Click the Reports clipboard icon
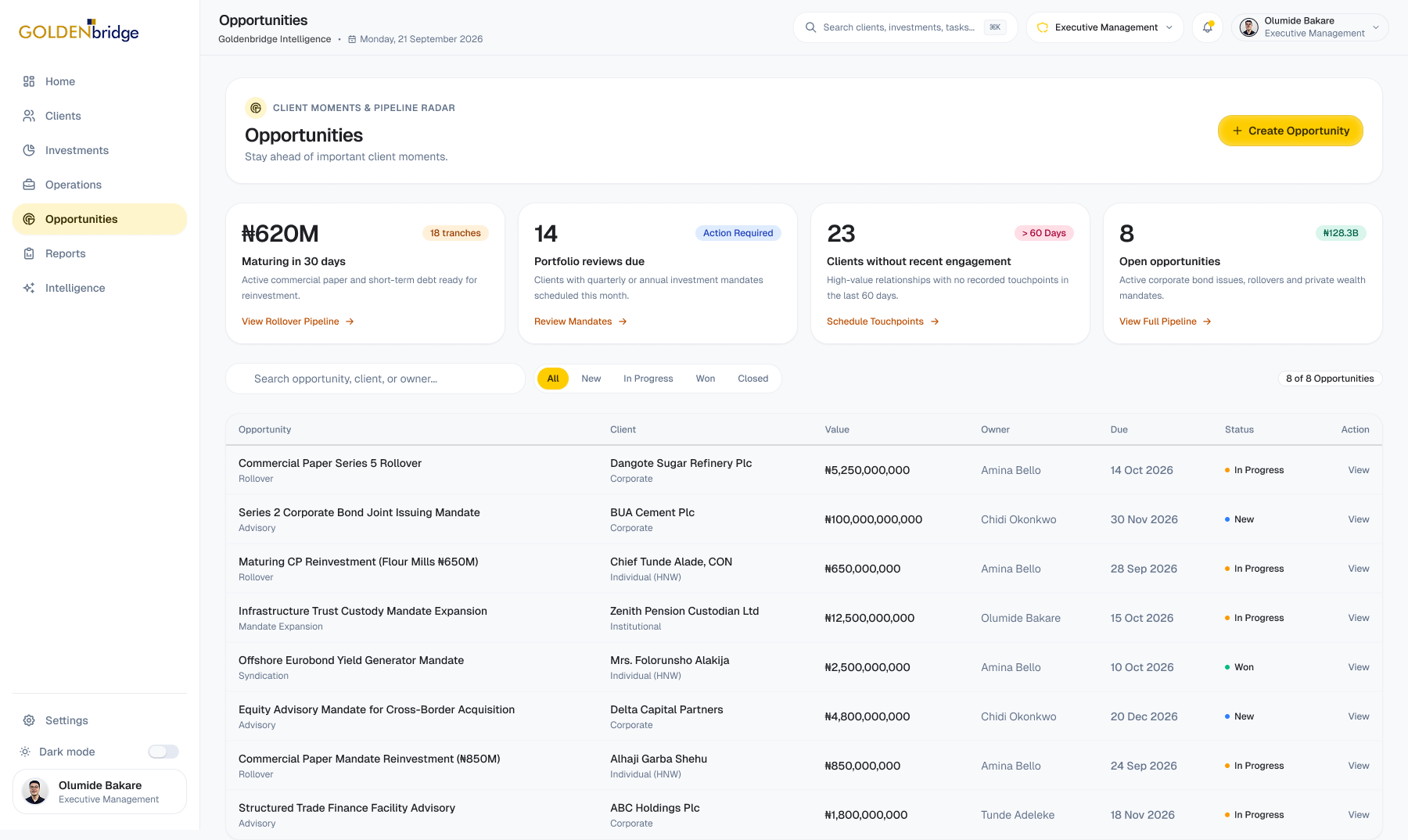Viewport: 1408px width, 840px height. point(29,253)
